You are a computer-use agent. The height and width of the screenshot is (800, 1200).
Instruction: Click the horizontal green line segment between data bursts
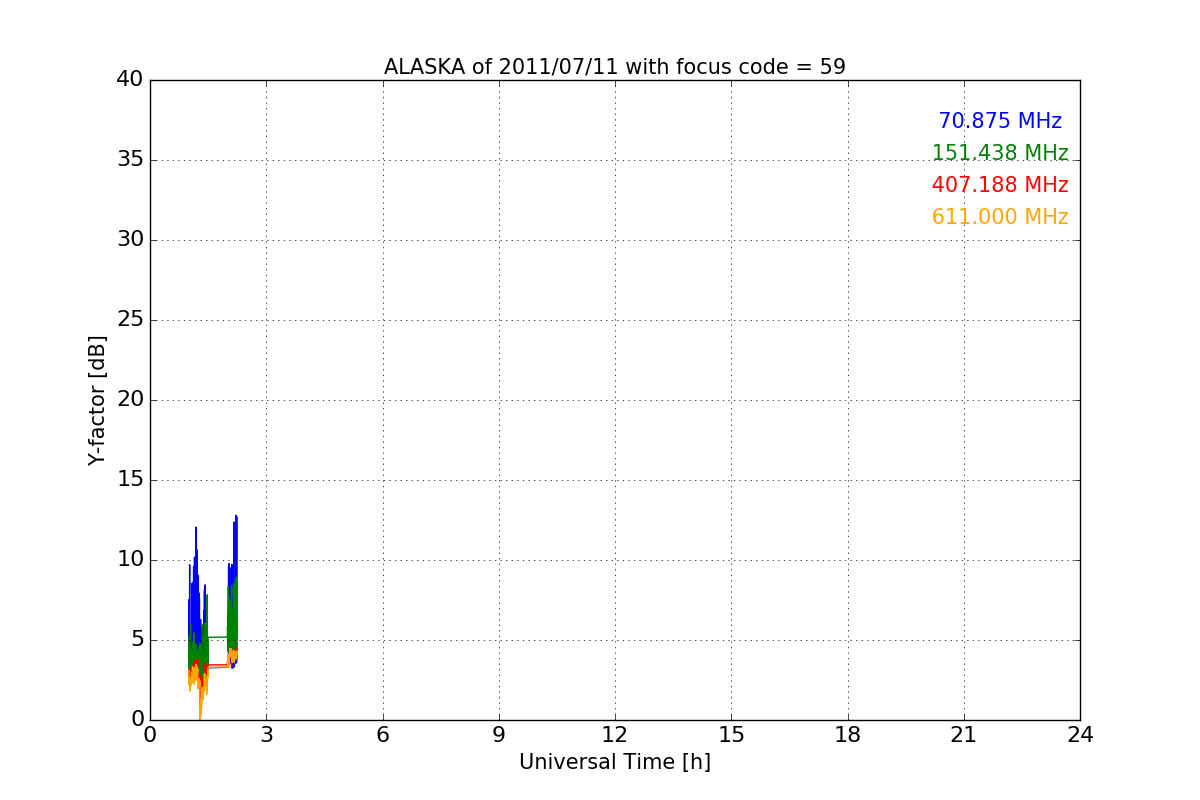[217, 637]
